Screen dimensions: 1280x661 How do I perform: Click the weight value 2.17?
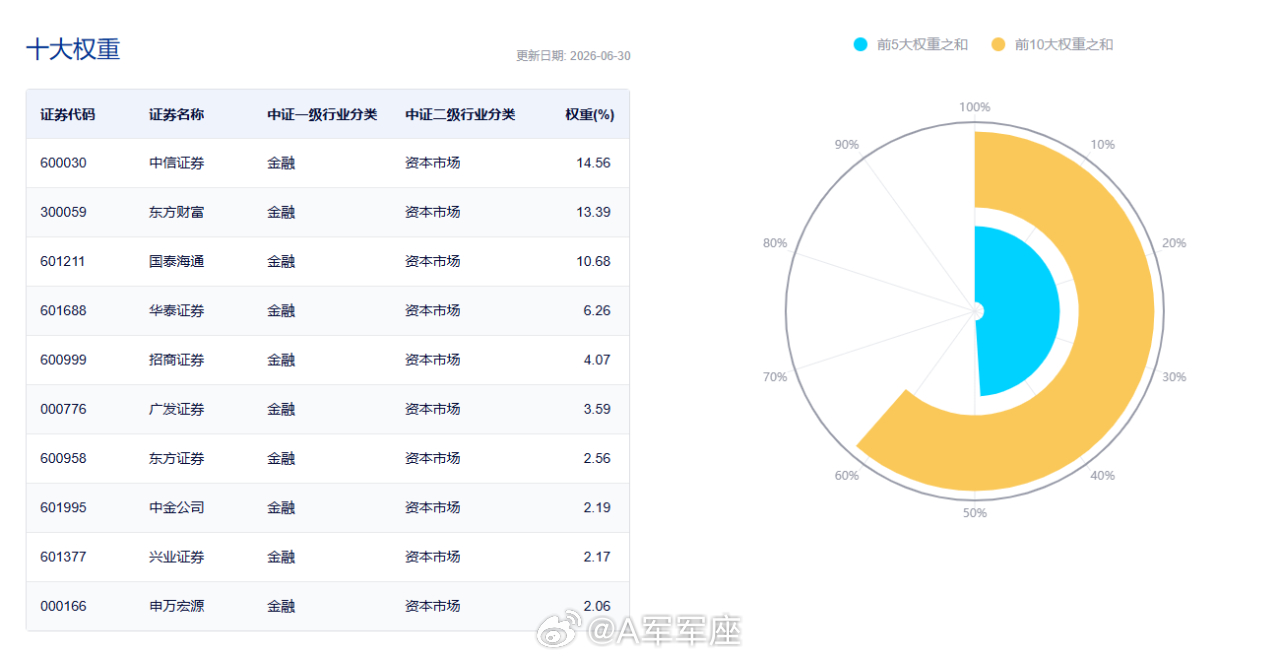[597, 556]
